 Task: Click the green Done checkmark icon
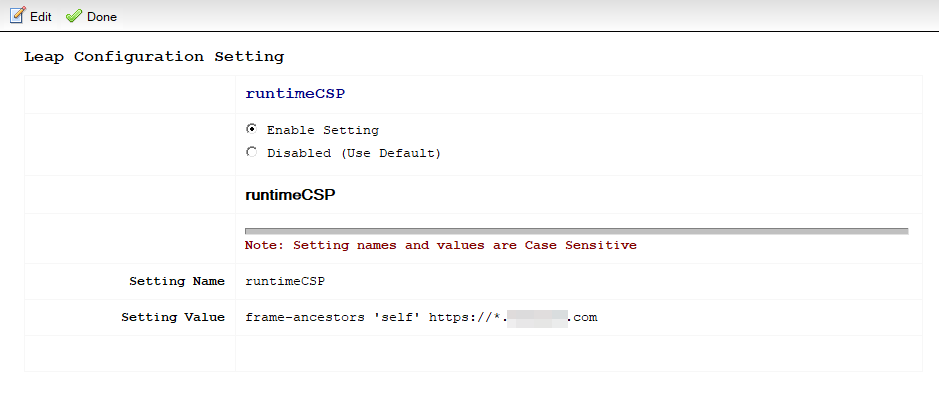pyautogui.click(x=74, y=16)
